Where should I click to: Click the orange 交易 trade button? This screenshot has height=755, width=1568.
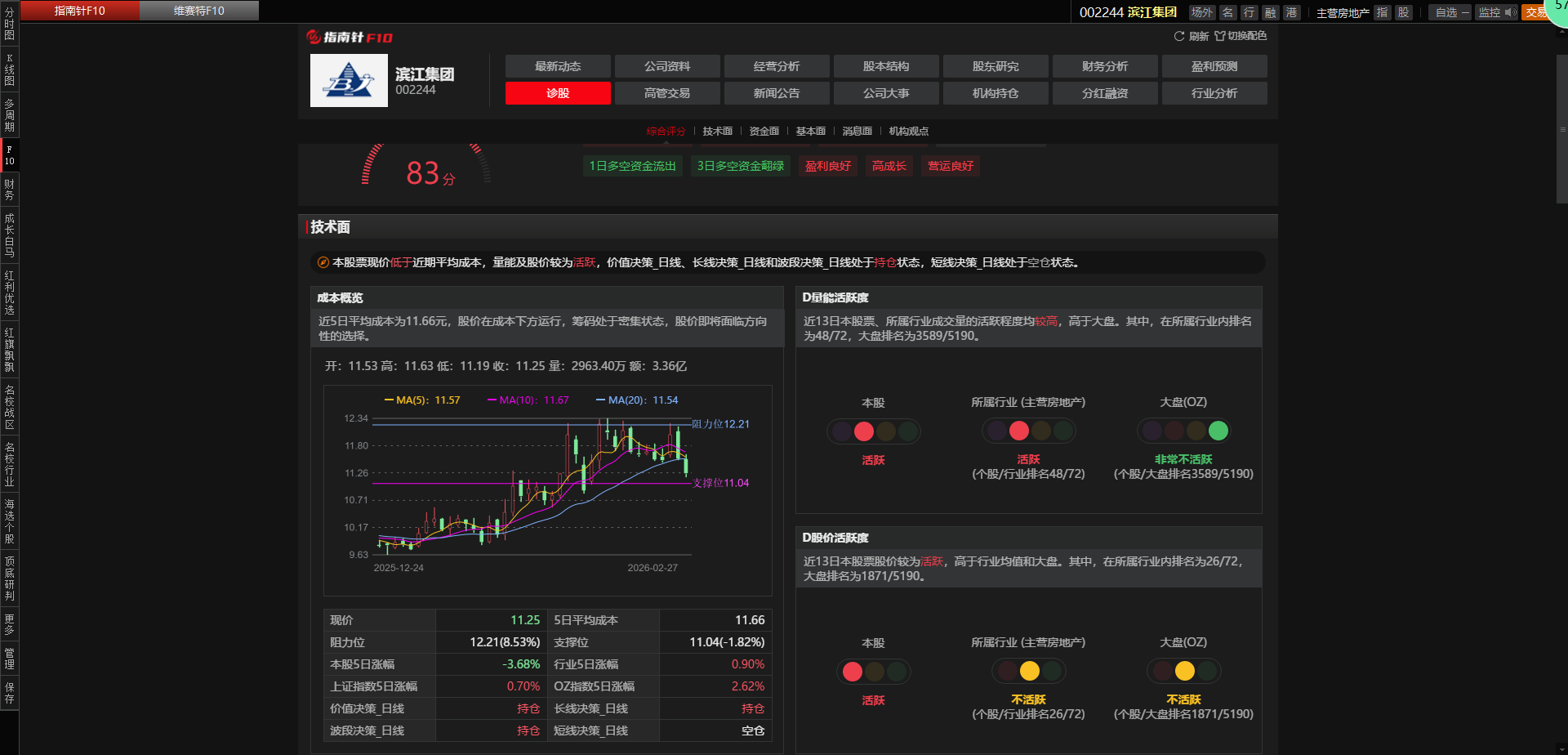(1535, 12)
